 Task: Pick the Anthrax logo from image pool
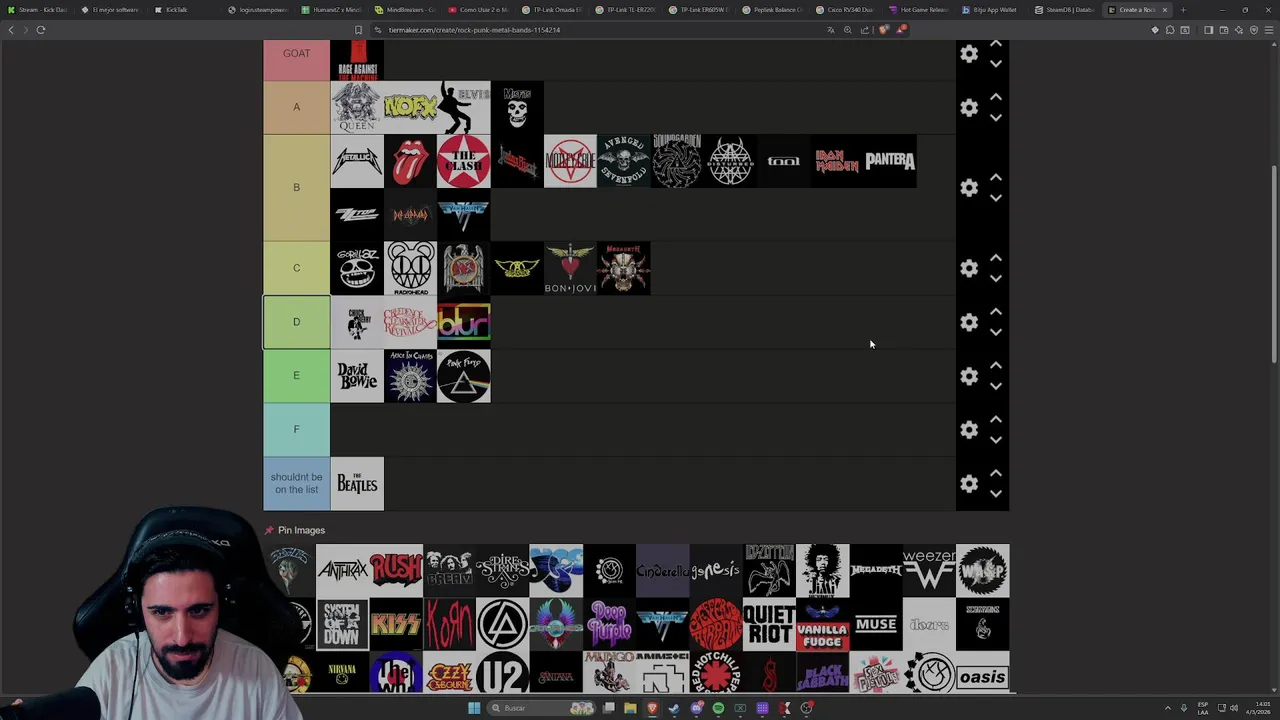coord(343,570)
